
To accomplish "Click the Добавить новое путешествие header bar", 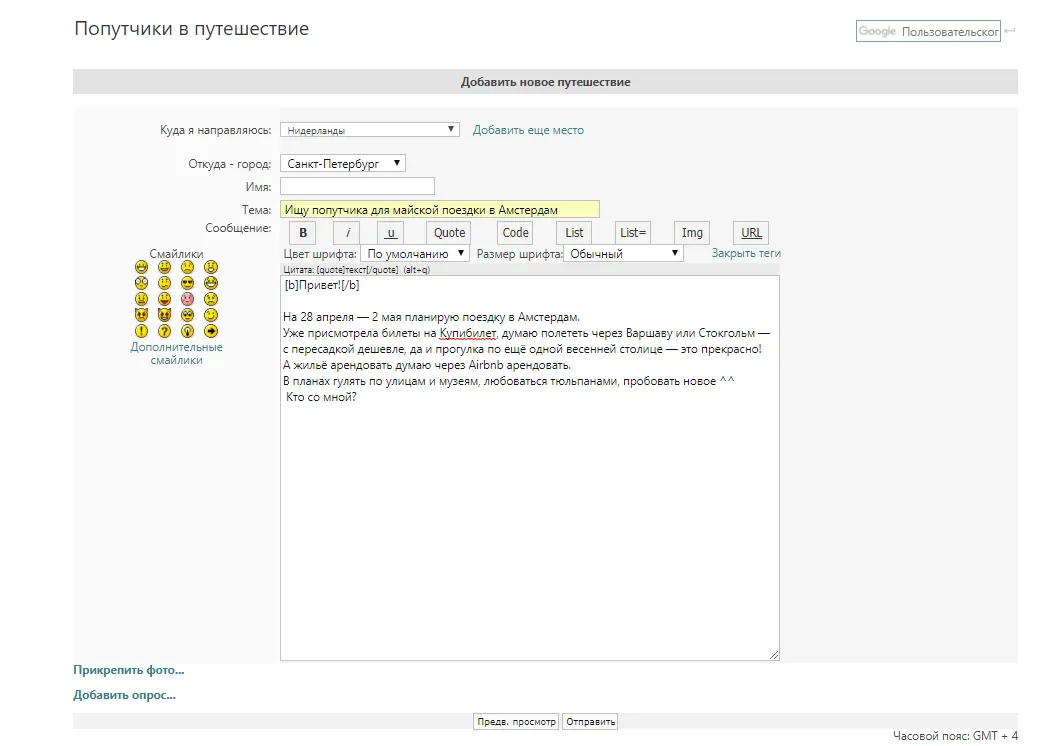I will (546, 81).
